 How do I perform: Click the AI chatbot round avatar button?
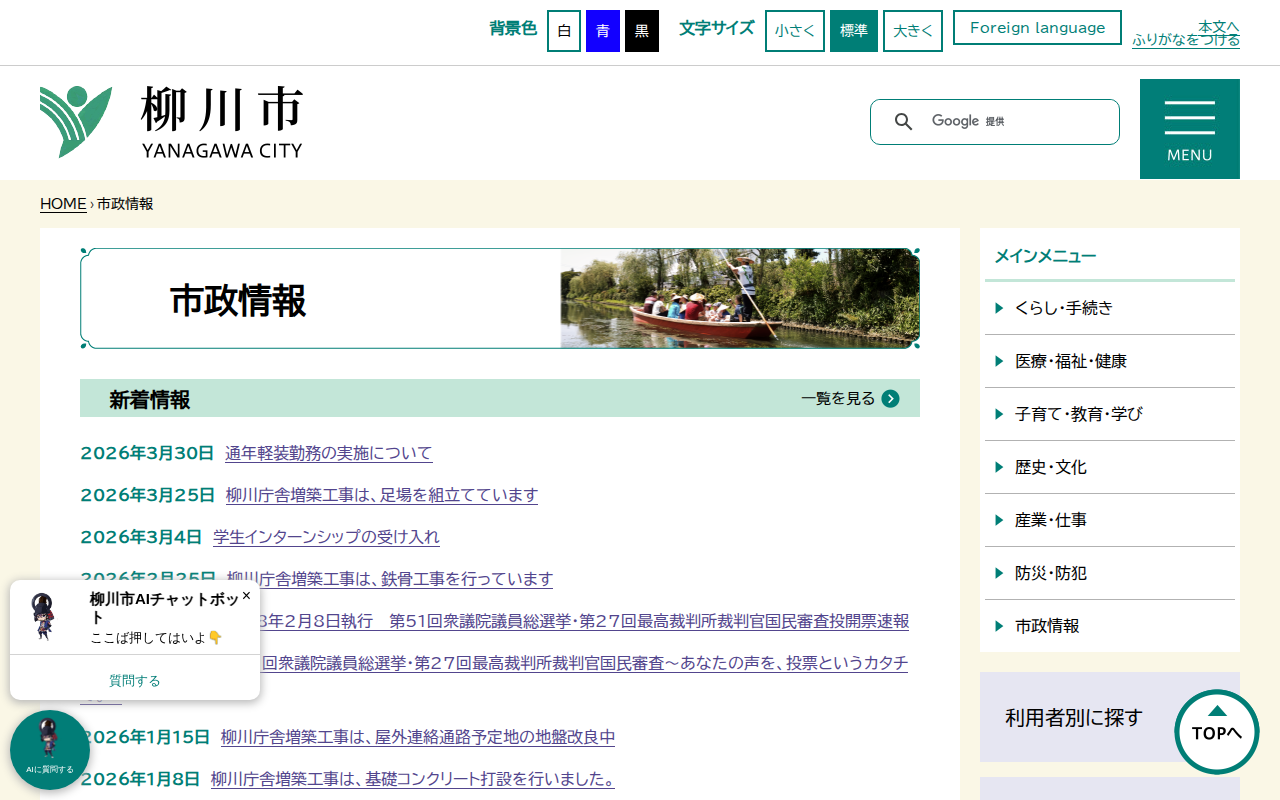click(x=50, y=750)
